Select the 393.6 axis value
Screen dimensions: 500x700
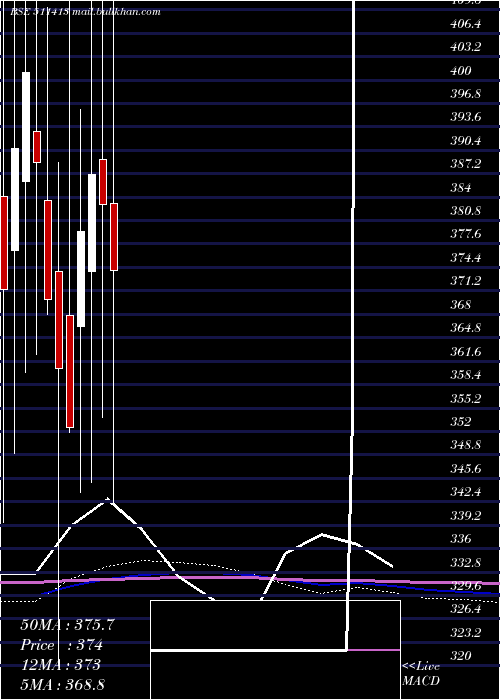[x=466, y=117]
